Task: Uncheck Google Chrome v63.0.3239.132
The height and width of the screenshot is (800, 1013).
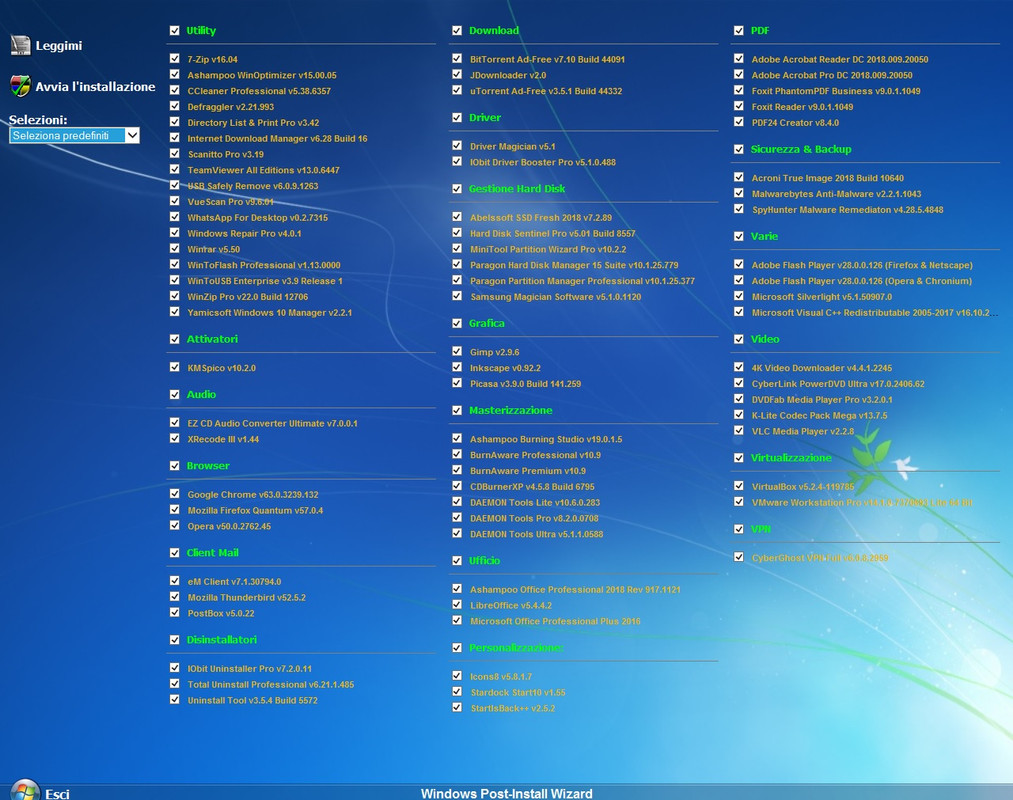Action: click(174, 494)
